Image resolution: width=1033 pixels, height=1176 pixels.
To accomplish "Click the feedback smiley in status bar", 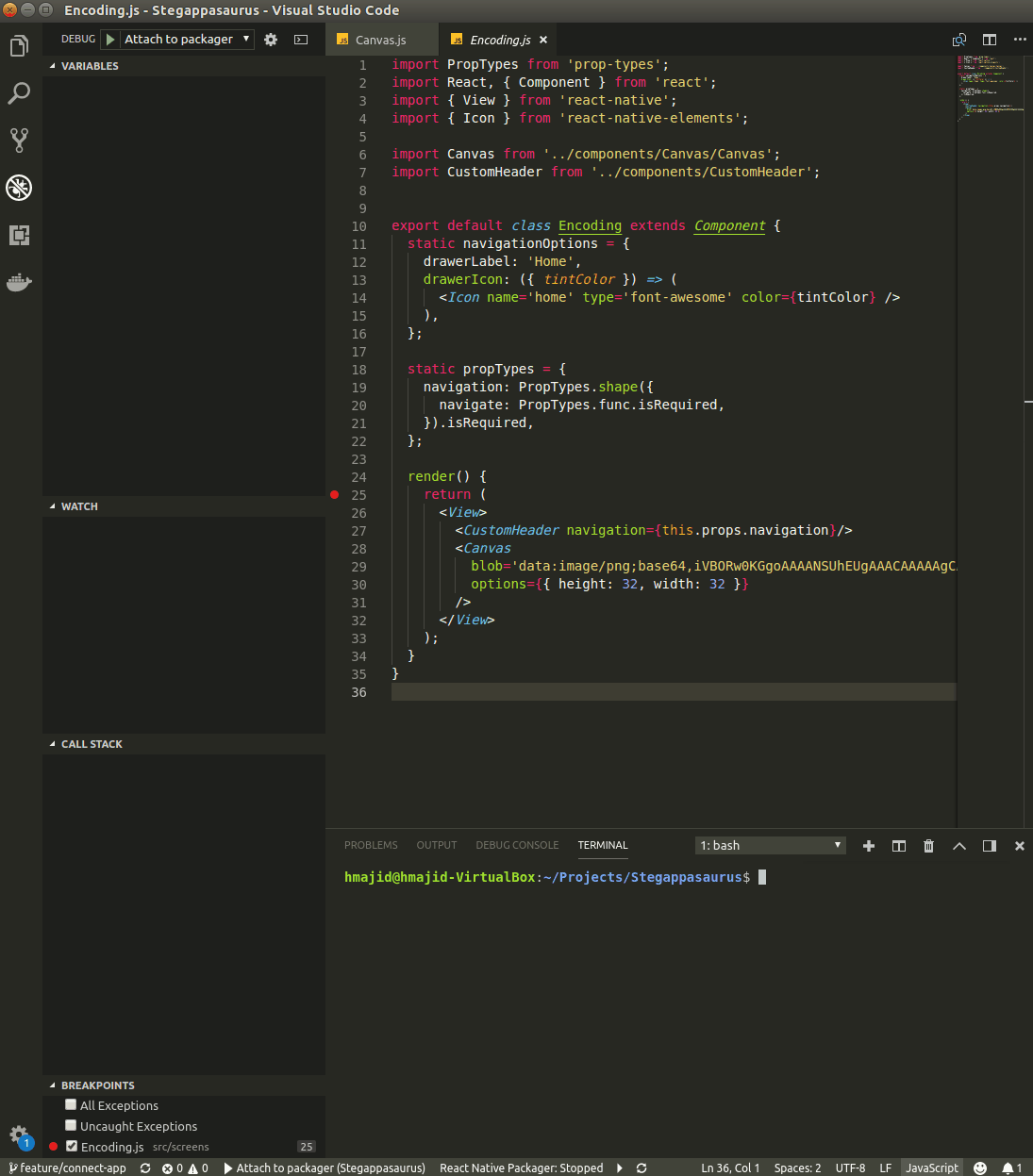I will (x=980, y=1168).
